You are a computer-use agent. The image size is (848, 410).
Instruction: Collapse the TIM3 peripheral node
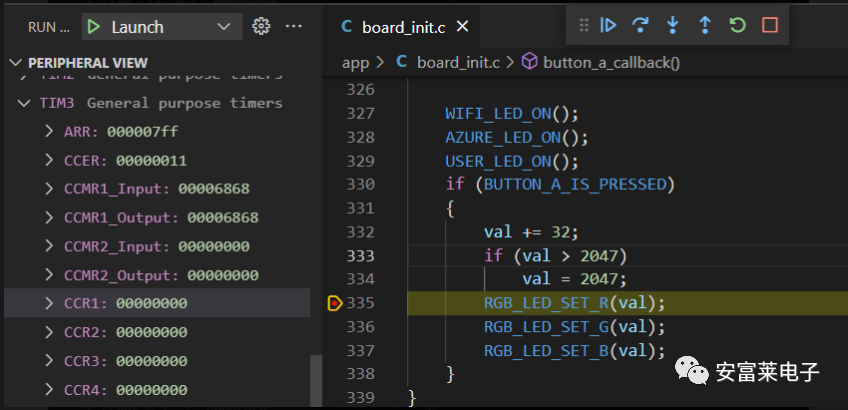(x=24, y=103)
